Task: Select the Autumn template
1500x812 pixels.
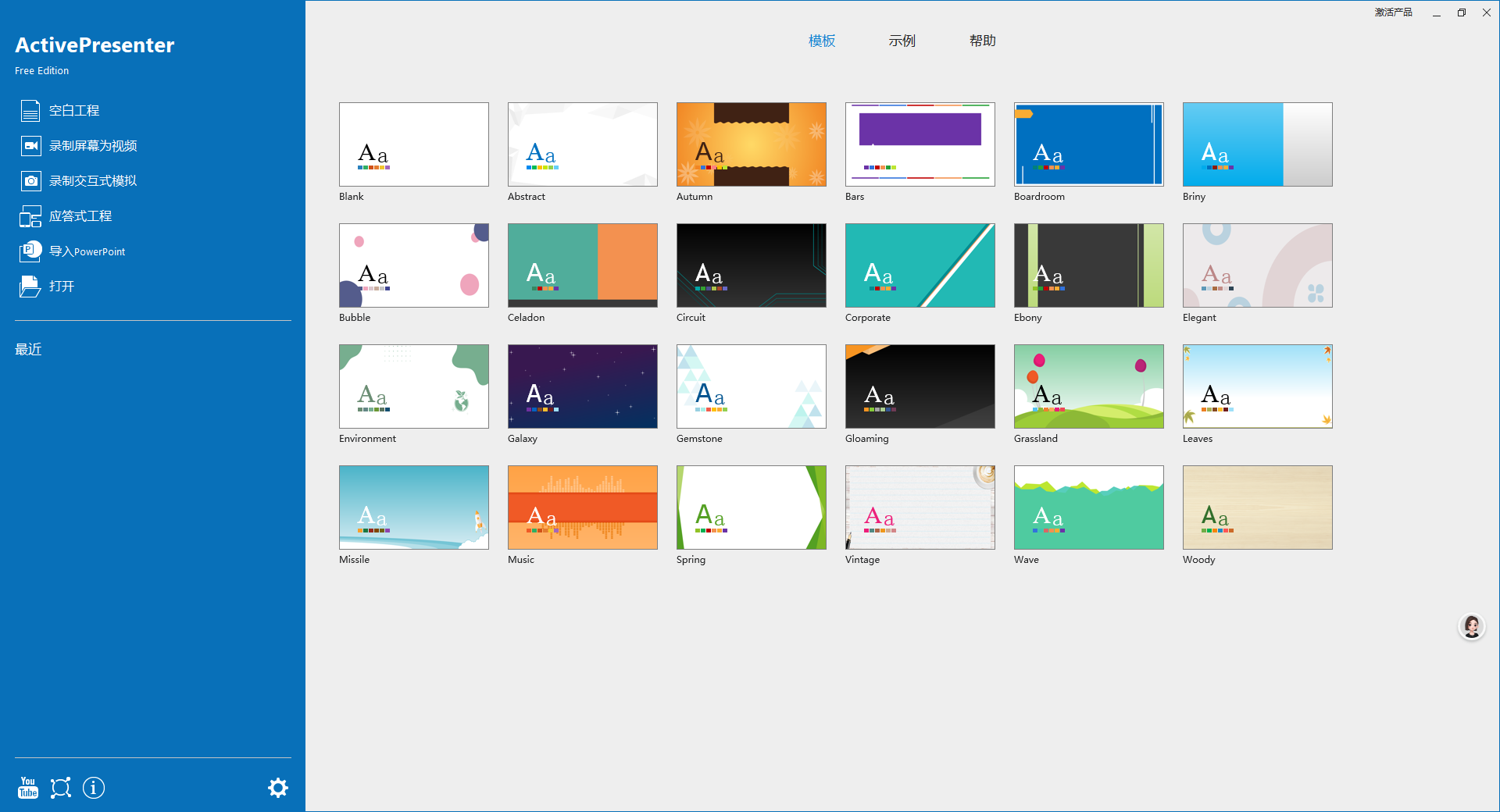Action: coord(751,144)
